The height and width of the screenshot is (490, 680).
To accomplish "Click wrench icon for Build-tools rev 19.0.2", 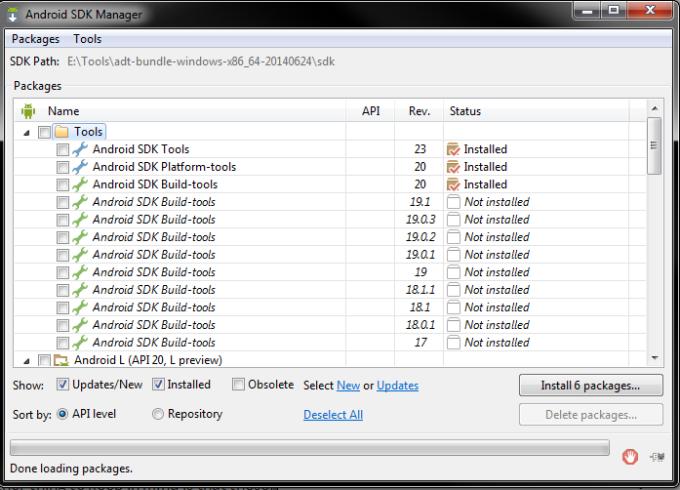I will click(80, 237).
